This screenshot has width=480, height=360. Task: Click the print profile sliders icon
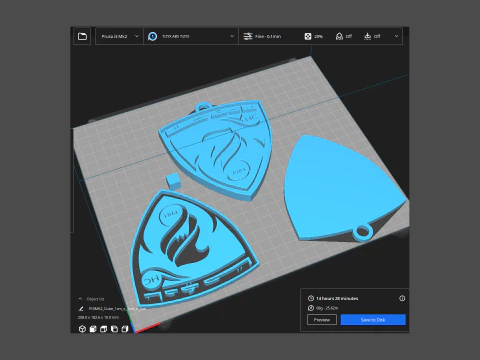coord(248,36)
